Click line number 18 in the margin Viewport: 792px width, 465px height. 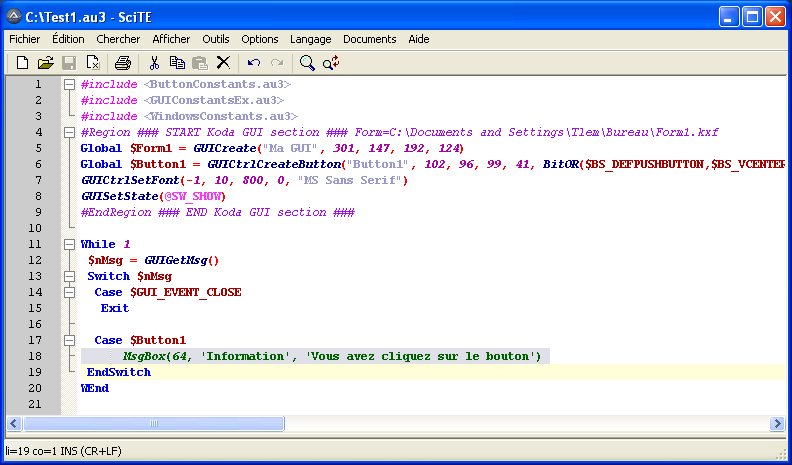(x=35, y=356)
